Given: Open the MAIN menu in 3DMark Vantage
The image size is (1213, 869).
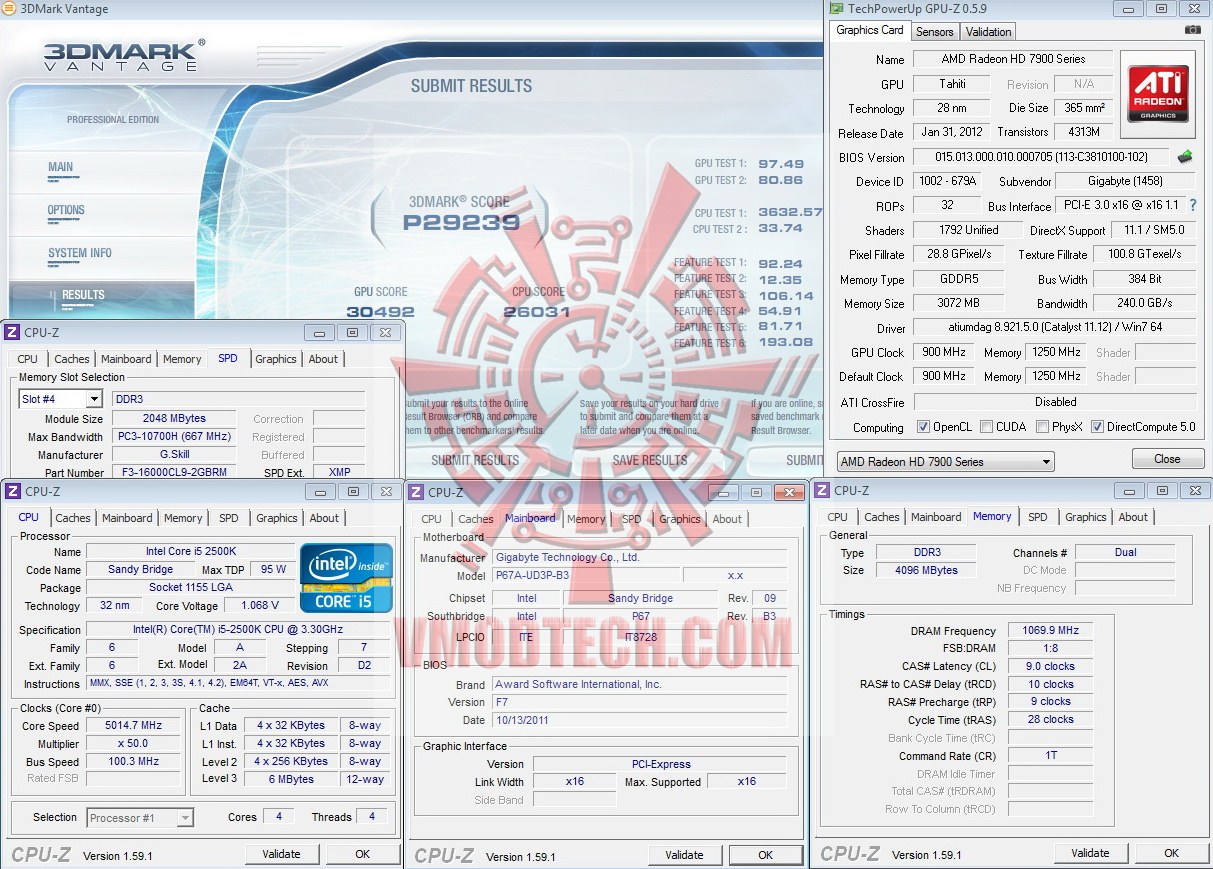Looking at the screenshot, I should (x=61, y=168).
